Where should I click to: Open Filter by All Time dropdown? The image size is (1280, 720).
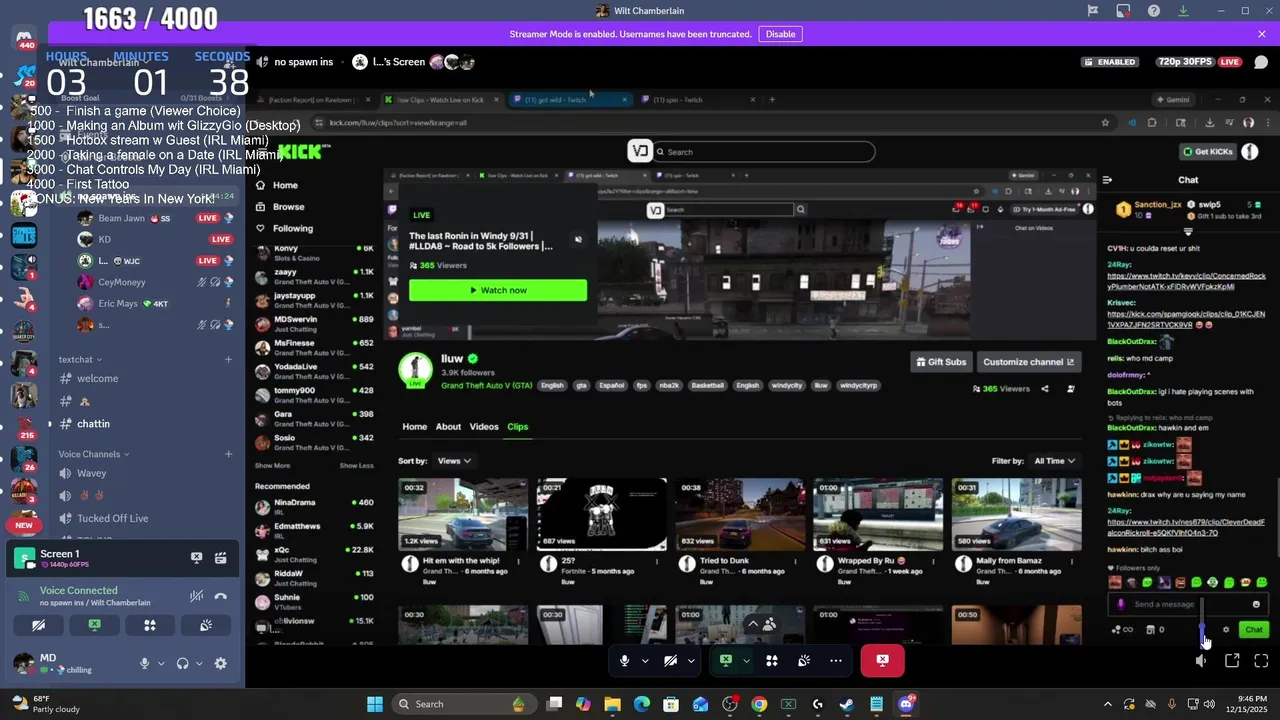tap(1054, 461)
